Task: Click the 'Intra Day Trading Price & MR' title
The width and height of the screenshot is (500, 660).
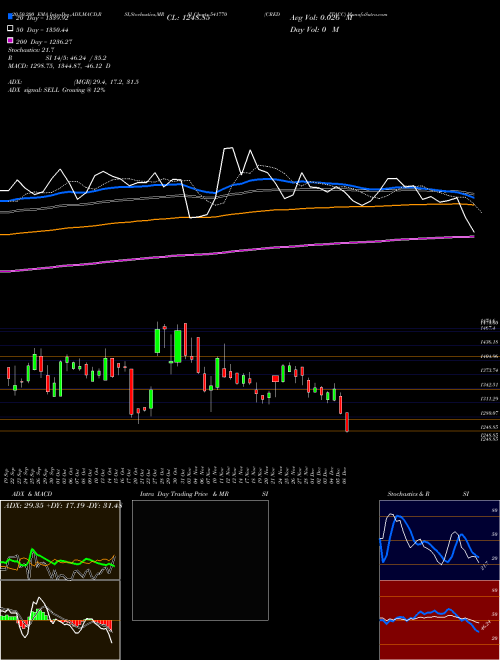Action: point(184,494)
